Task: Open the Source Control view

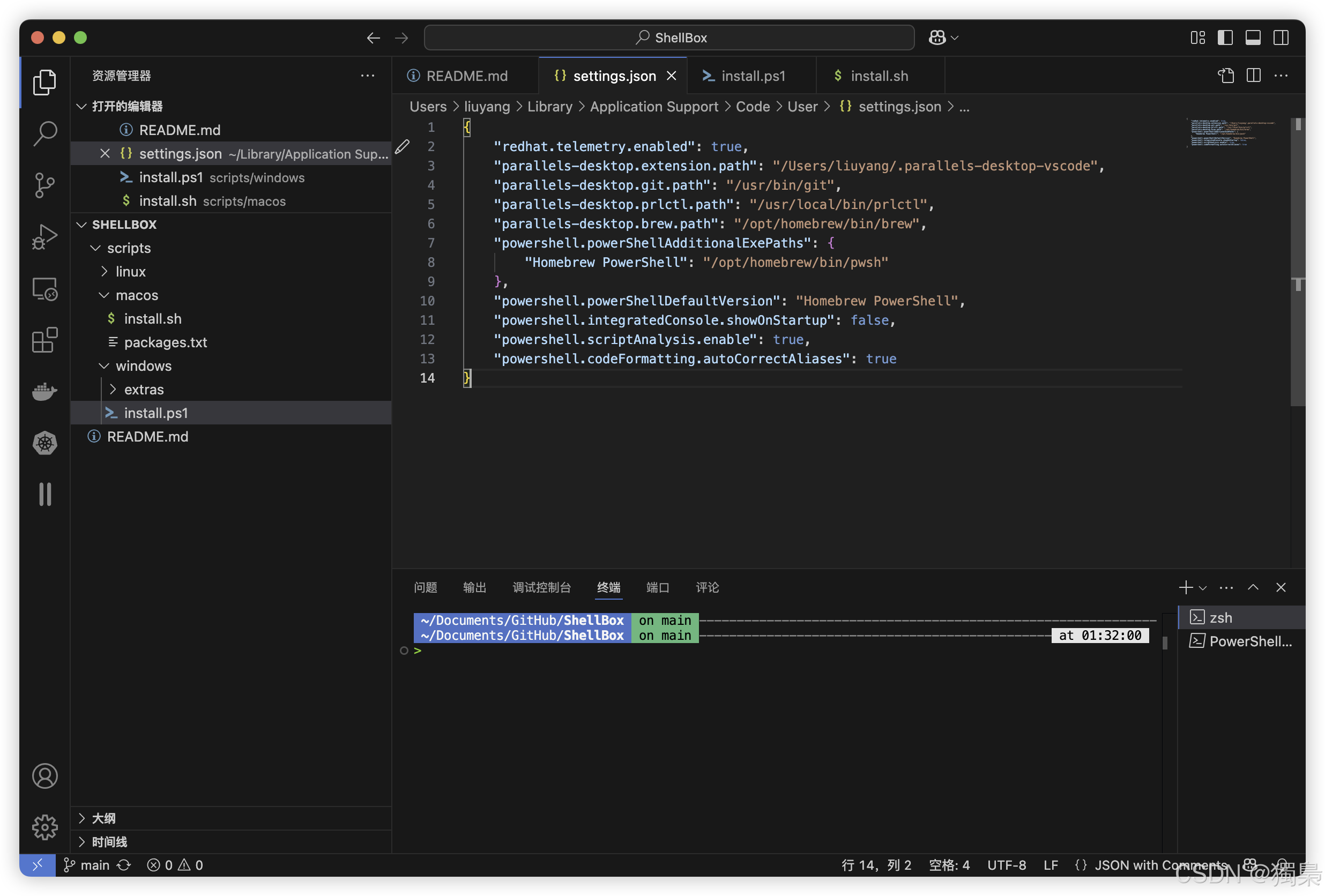Action: pyautogui.click(x=44, y=185)
